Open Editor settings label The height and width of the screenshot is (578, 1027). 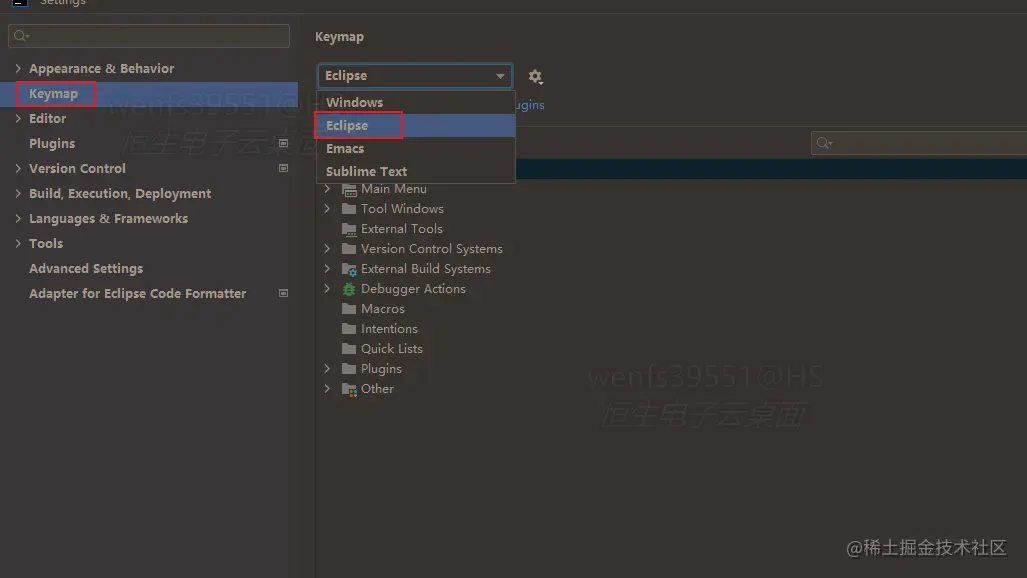pos(47,119)
